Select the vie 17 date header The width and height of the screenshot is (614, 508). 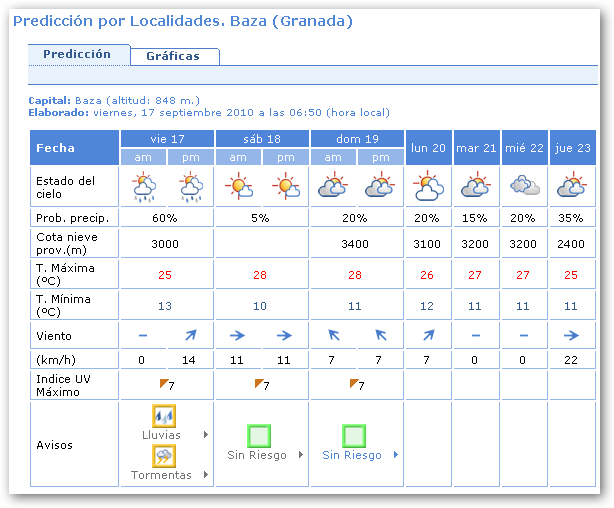(x=166, y=139)
